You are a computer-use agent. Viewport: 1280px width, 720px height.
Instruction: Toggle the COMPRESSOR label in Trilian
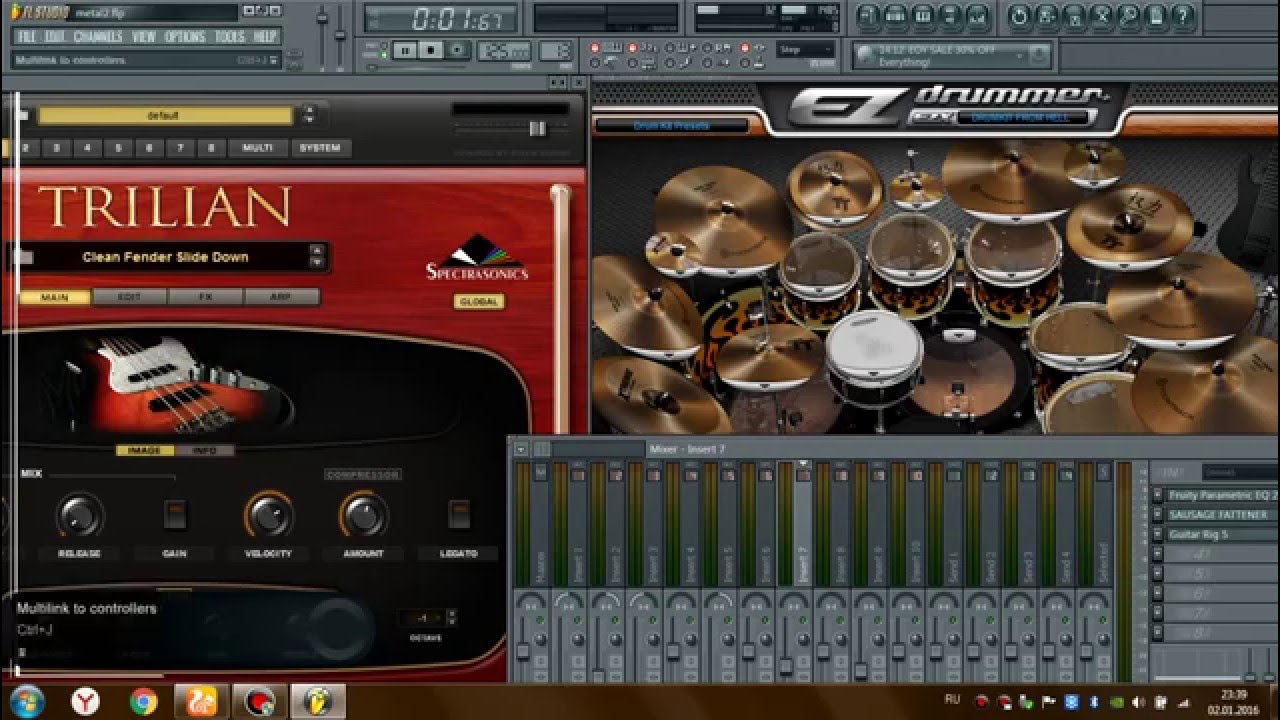pos(363,475)
